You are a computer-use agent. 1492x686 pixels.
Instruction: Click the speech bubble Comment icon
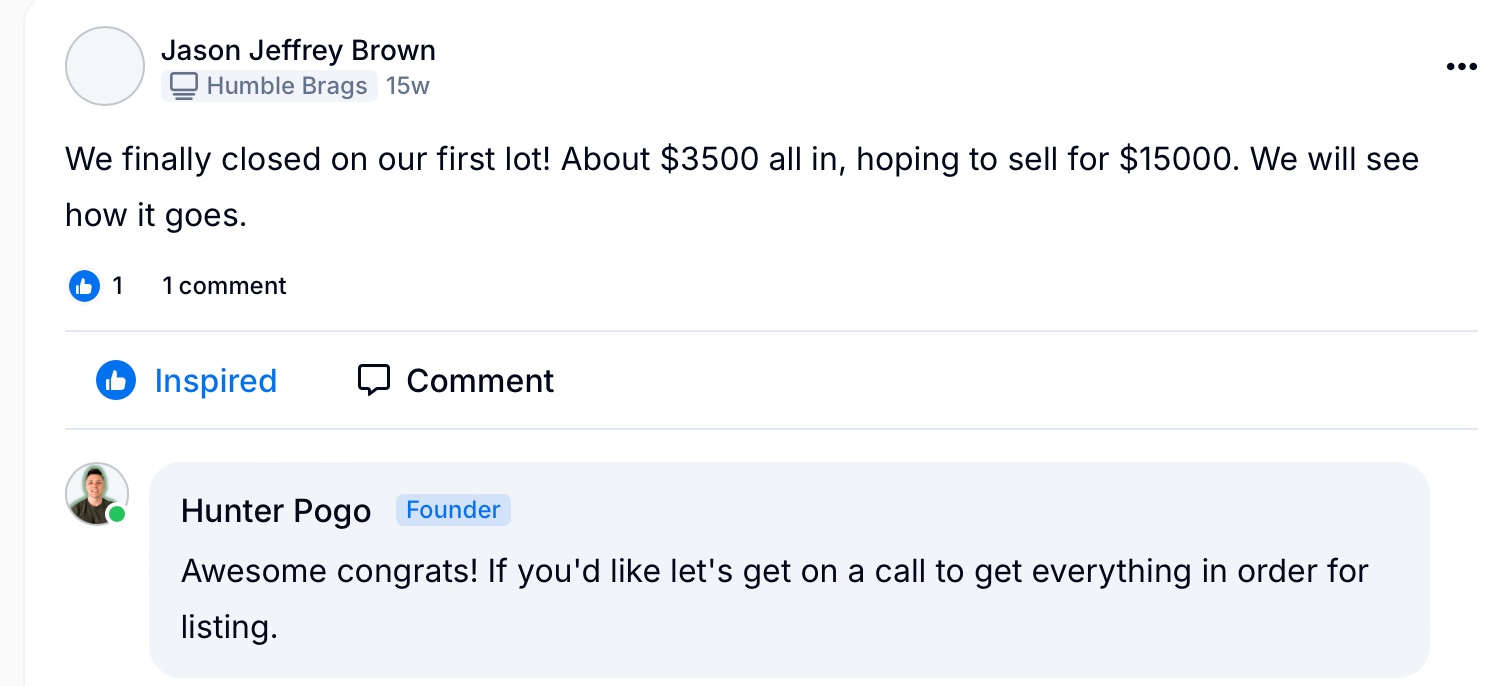tap(373, 380)
